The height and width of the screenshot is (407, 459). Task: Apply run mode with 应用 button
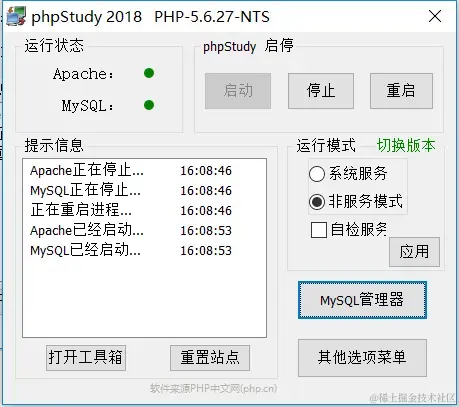click(414, 252)
